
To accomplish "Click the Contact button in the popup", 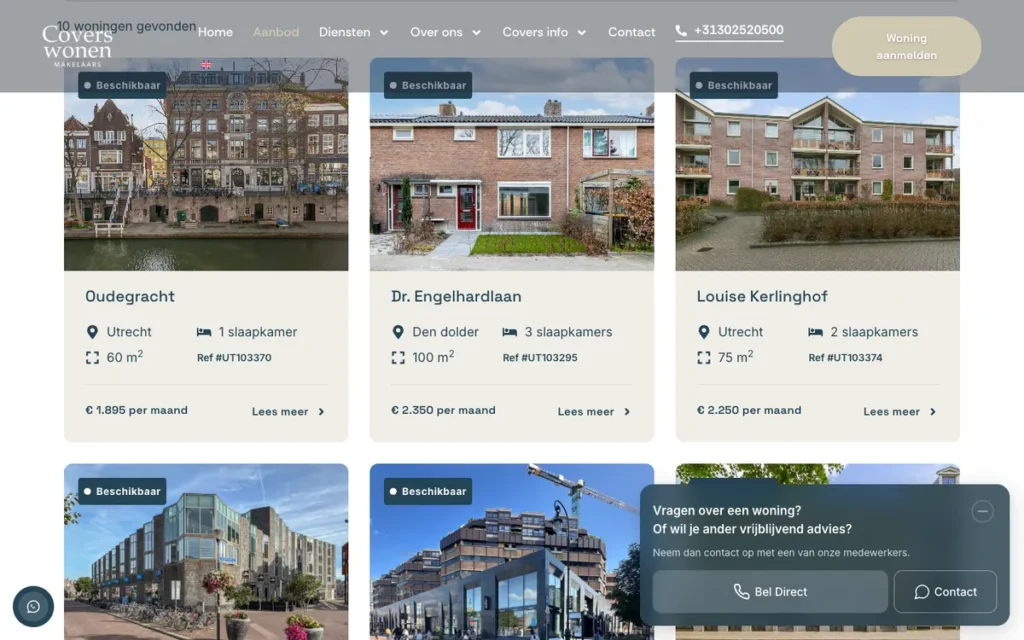I will pyautogui.click(x=945, y=592).
